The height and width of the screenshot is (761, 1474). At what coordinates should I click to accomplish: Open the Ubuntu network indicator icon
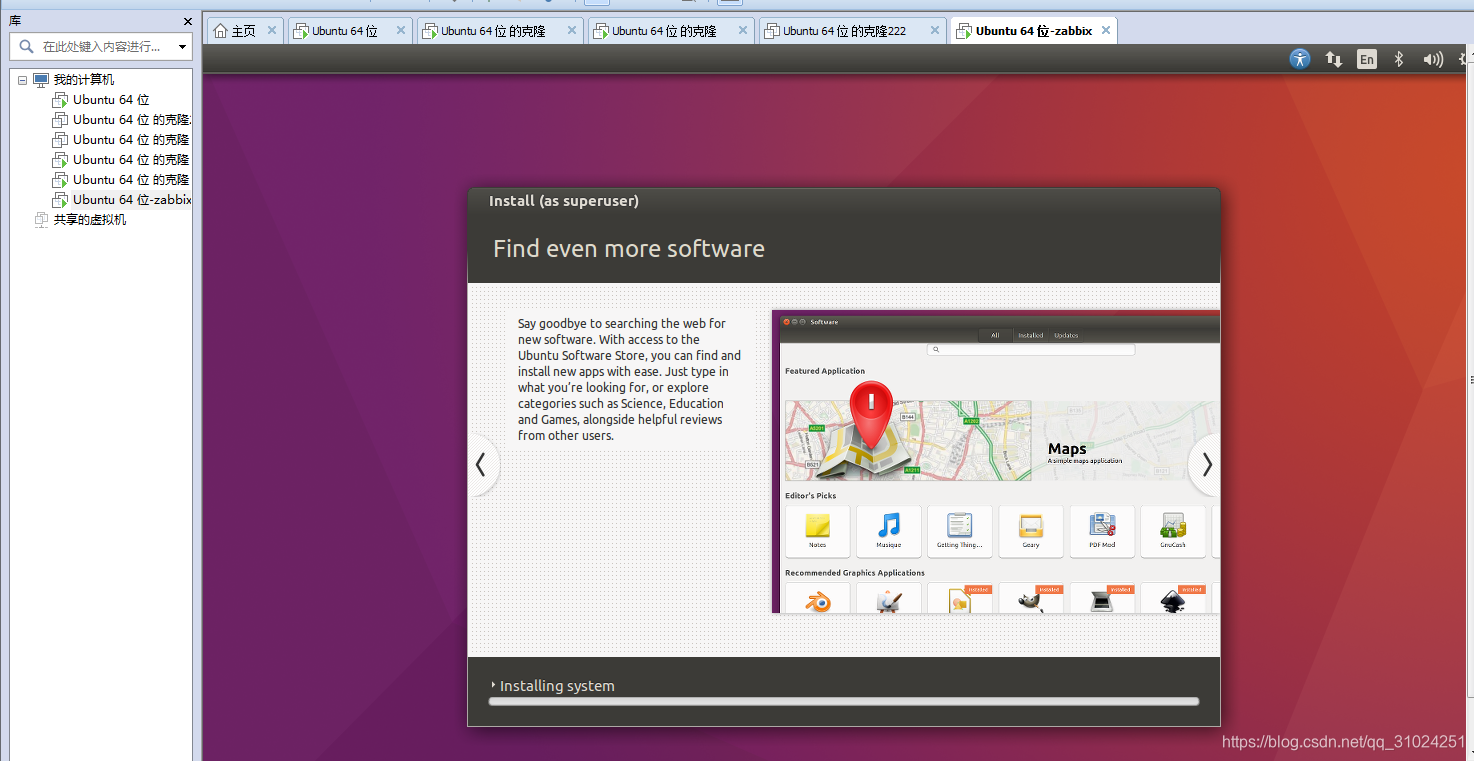(x=1334, y=59)
